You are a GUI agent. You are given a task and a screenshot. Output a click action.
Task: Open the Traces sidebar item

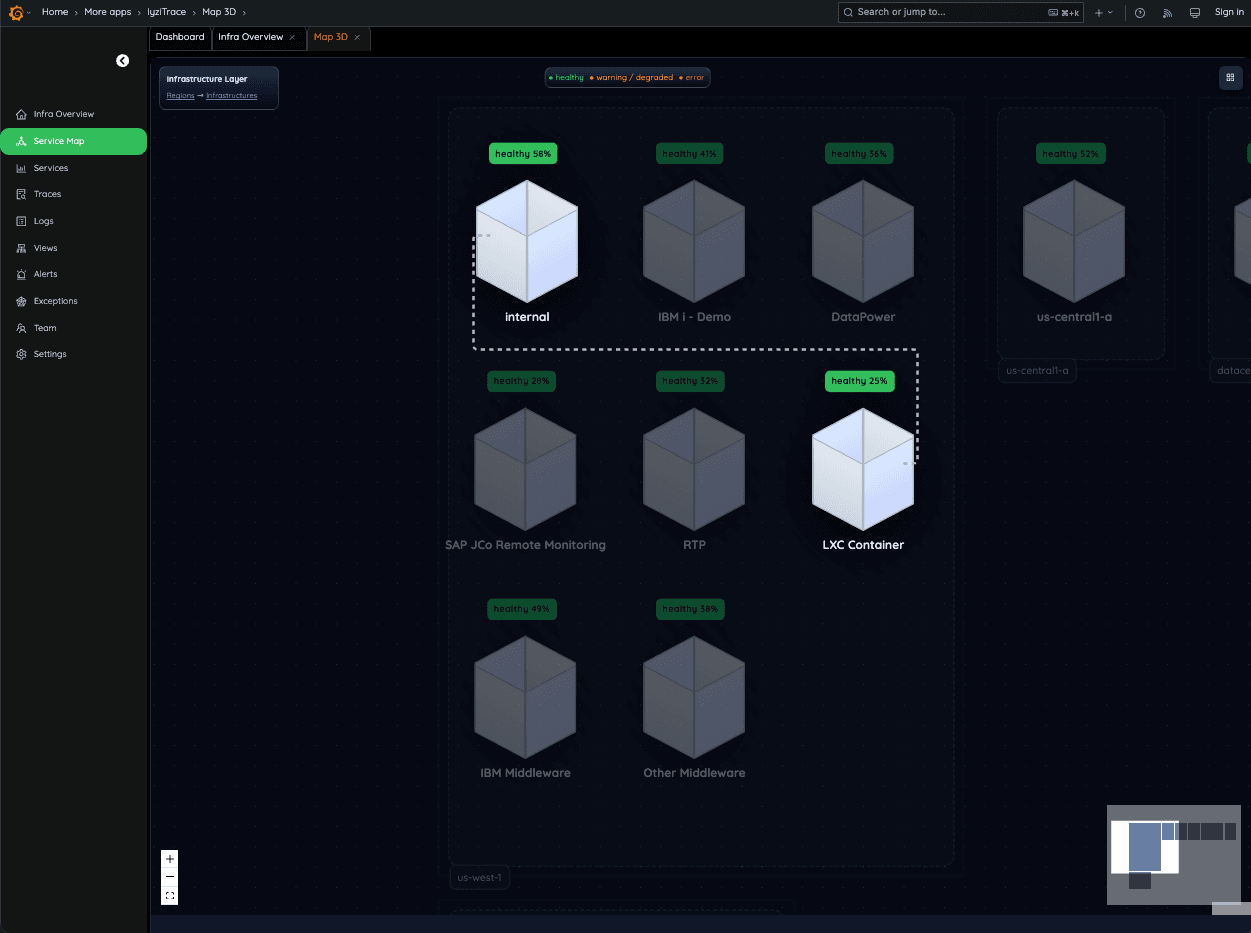47,194
